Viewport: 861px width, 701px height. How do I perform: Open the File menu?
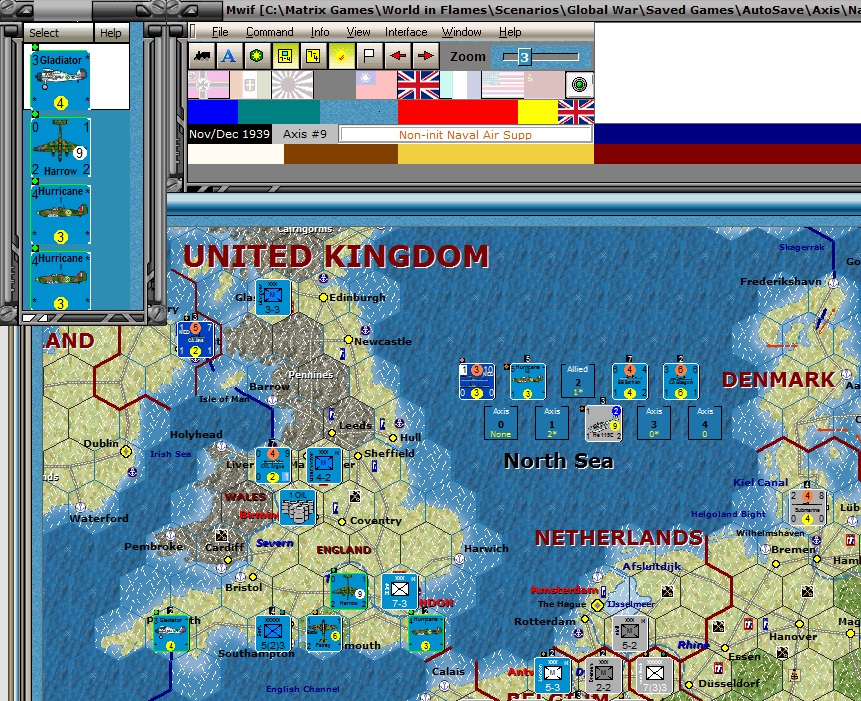coord(220,32)
